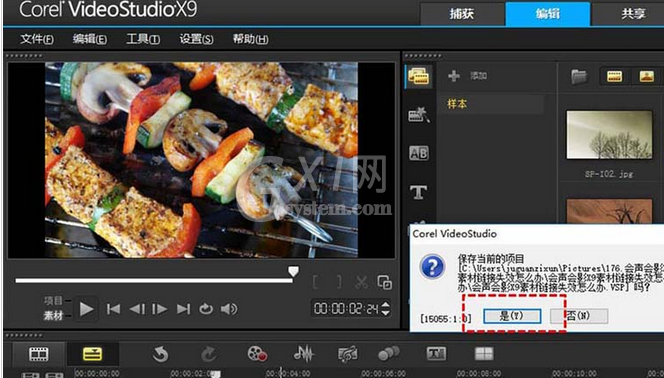
Task: Click the preview scrubber handle
Action: tap(293, 272)
